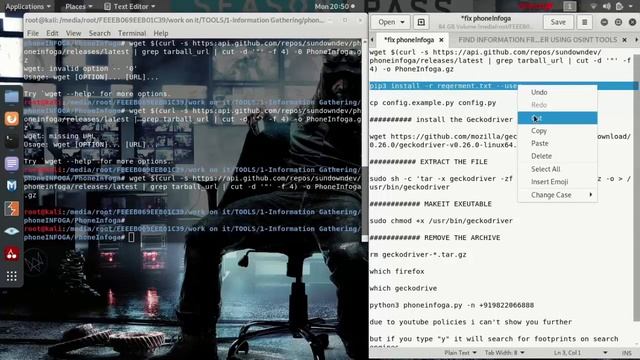Open the Files icon in the dock
Image resolution: width=640 pixels, height=360 pixels.
pyautogui.click(x=11, y=97)
